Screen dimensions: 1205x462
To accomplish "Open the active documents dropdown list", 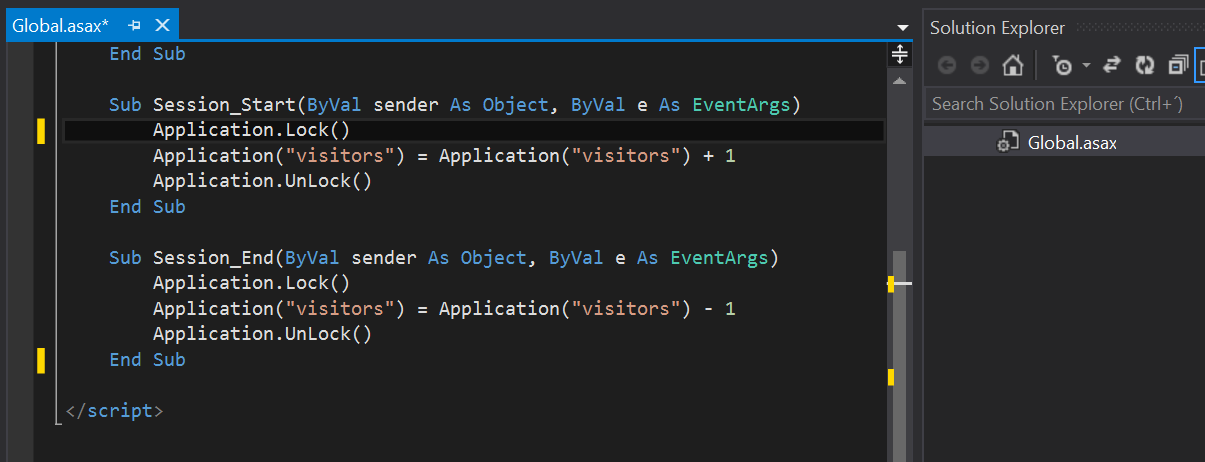I will pyautogui.click(x=904, y=27).
